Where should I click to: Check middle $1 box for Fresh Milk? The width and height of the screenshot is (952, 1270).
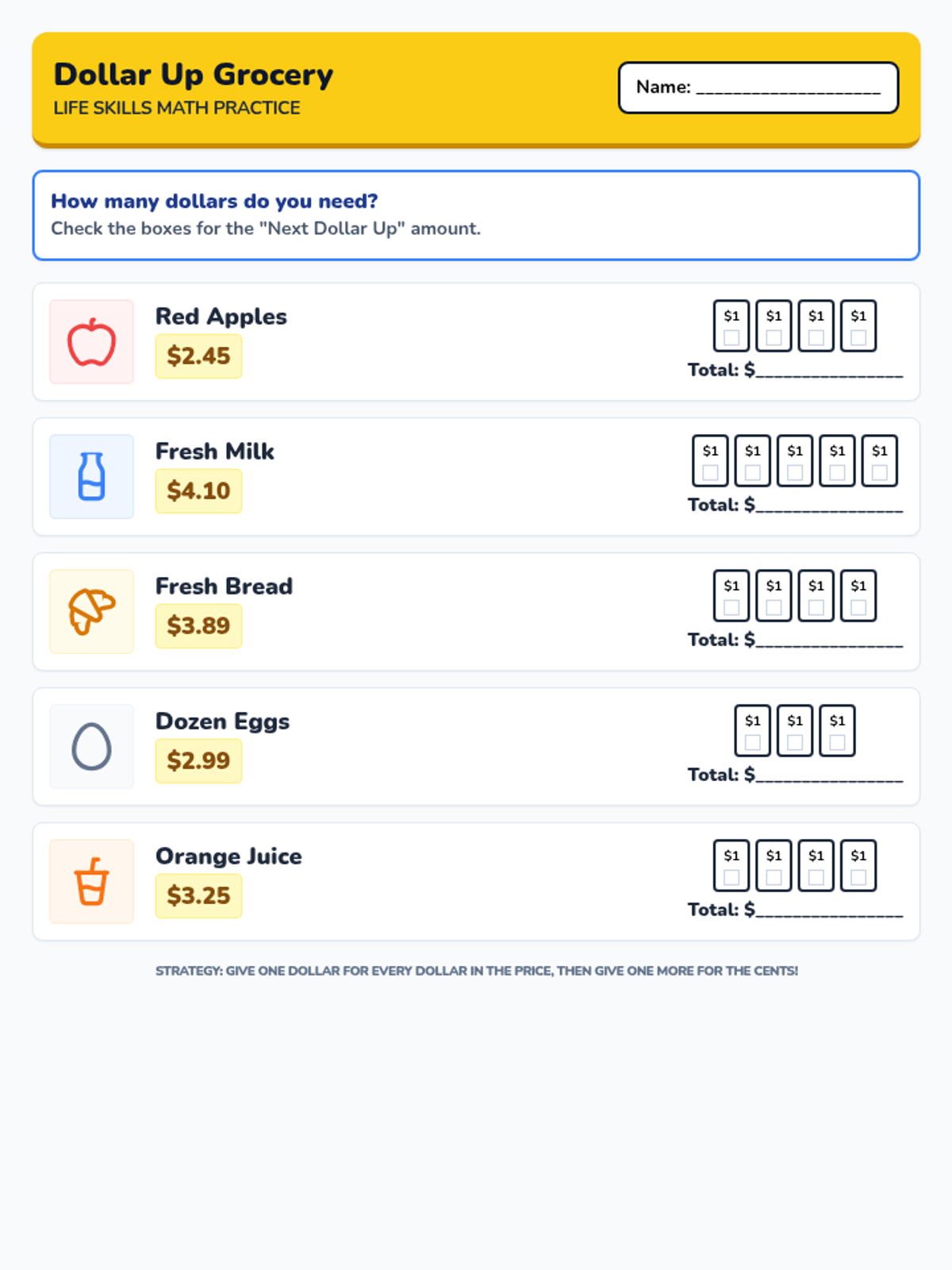[795, 472]
